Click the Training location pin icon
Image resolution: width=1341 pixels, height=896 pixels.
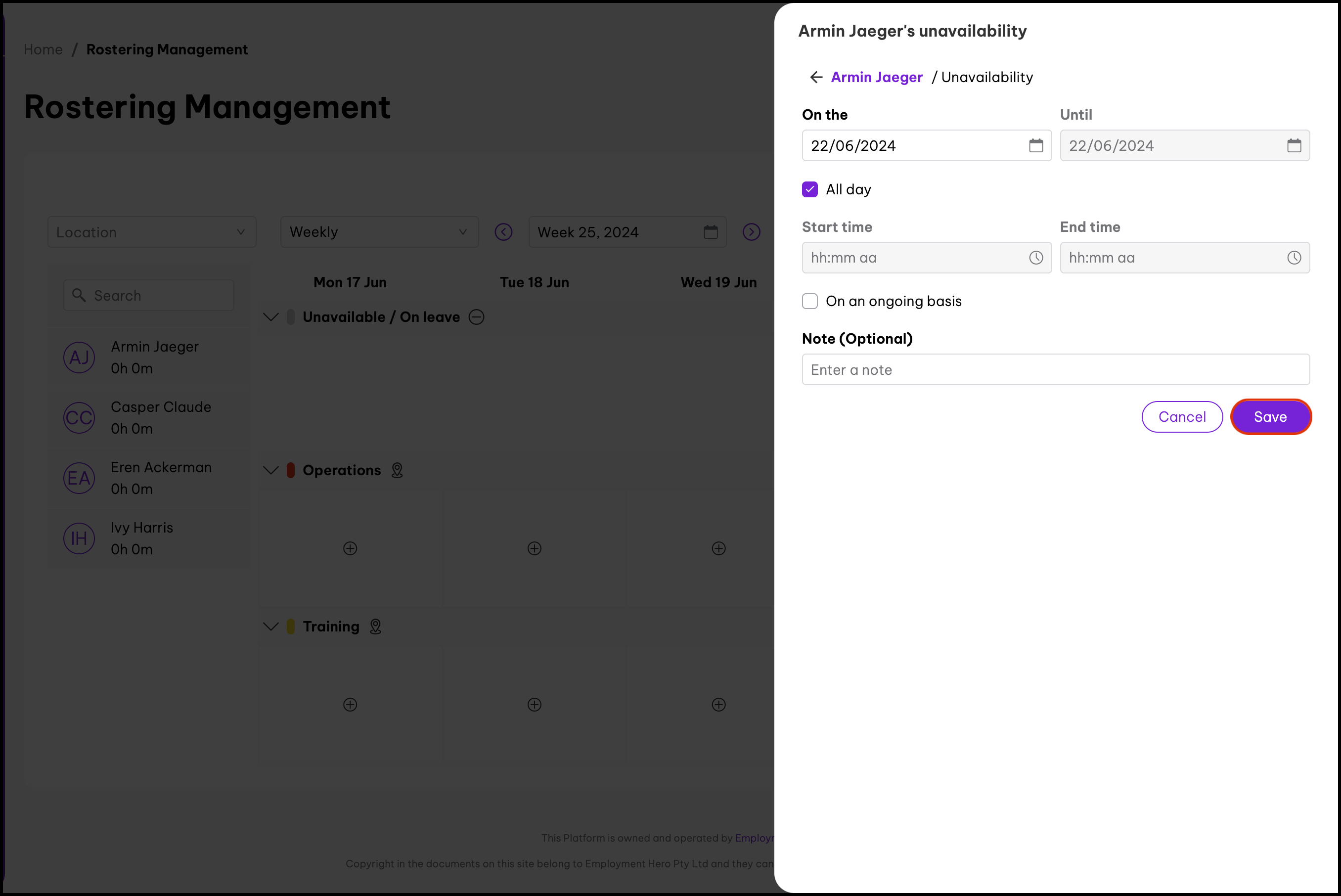(375, 627)
